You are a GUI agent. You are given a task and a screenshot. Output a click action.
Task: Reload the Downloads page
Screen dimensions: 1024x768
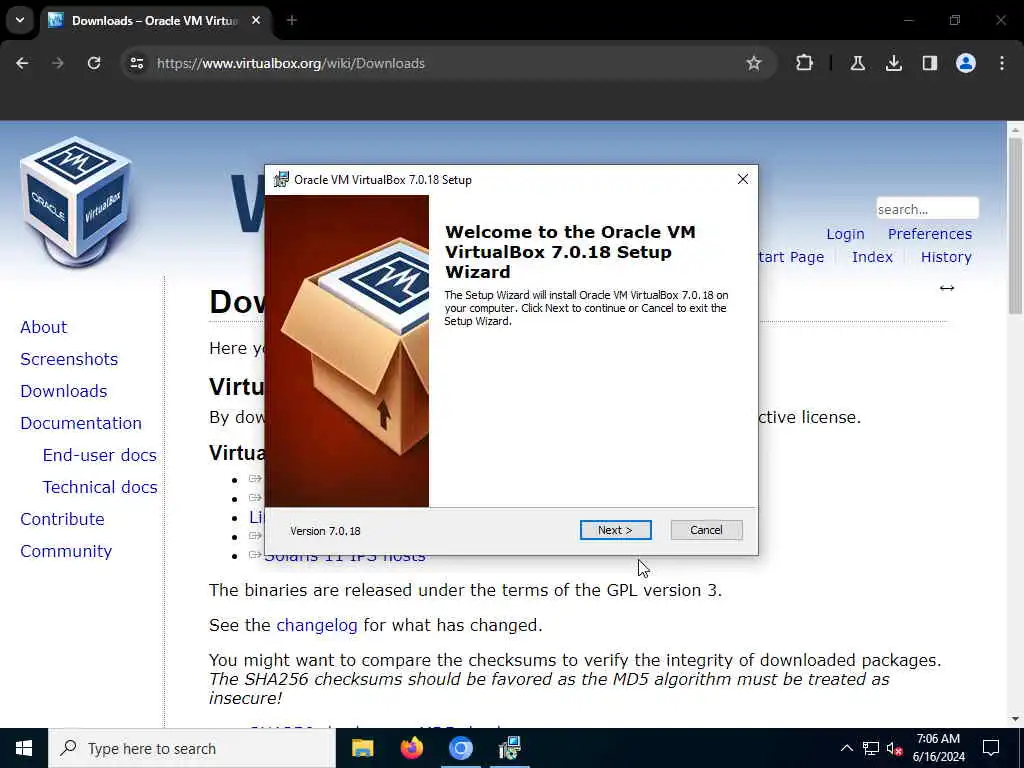pos(94,63)
